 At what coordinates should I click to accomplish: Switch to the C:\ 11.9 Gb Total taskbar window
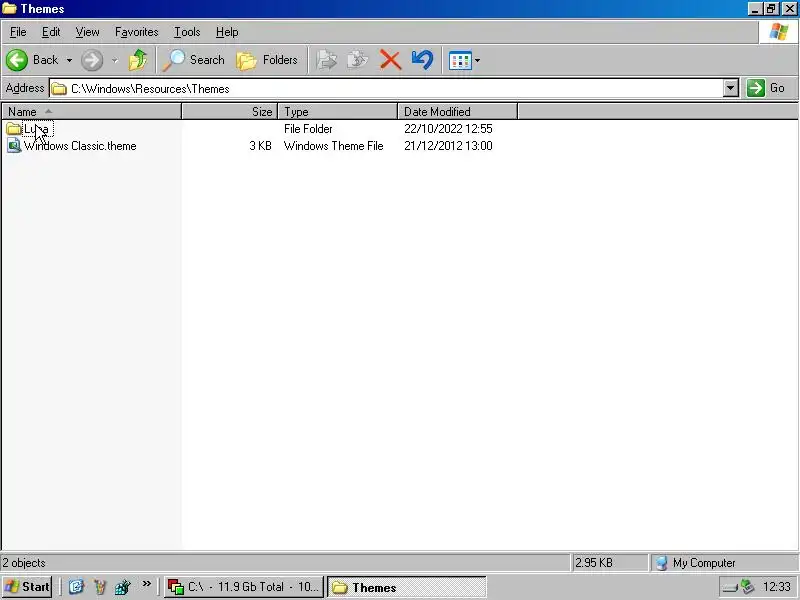click(x=244, y=587)
